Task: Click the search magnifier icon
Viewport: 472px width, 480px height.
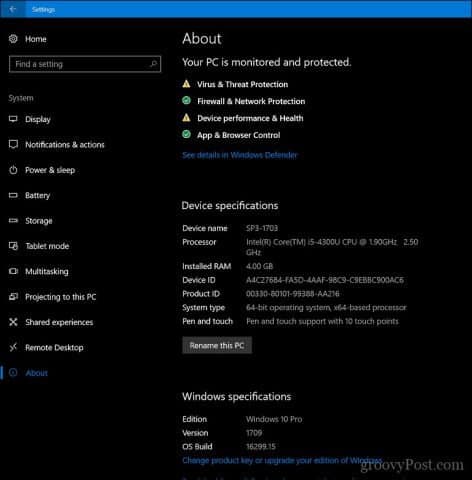Action: pyautogui.click(x=153, y=64)
